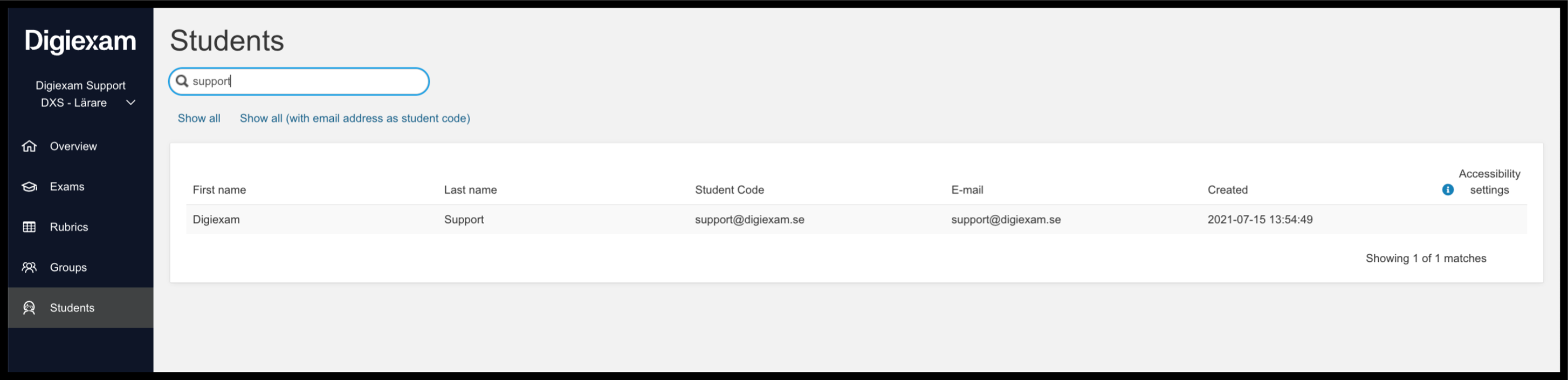
Task: Click the magnifying glass search icon
Action: point(181,81)
